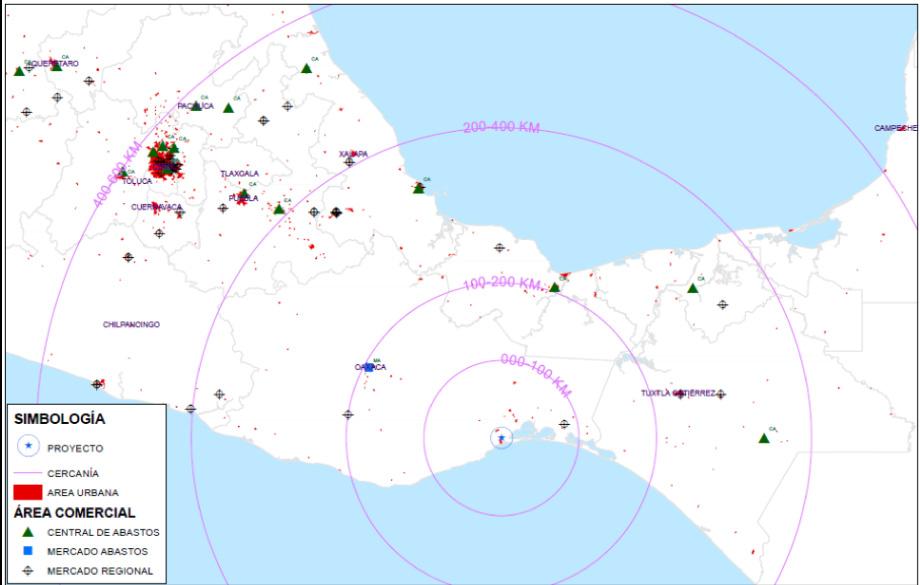
Task: Select the 100-200 KM ring label
Action: pyautogui.click(x=502, y=284)
